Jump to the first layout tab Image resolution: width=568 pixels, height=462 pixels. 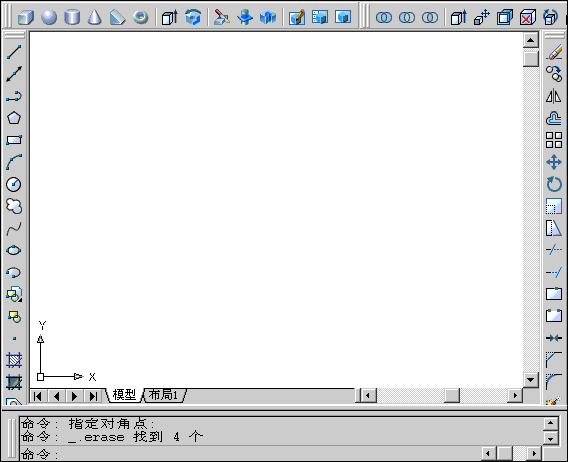point(38,396)
